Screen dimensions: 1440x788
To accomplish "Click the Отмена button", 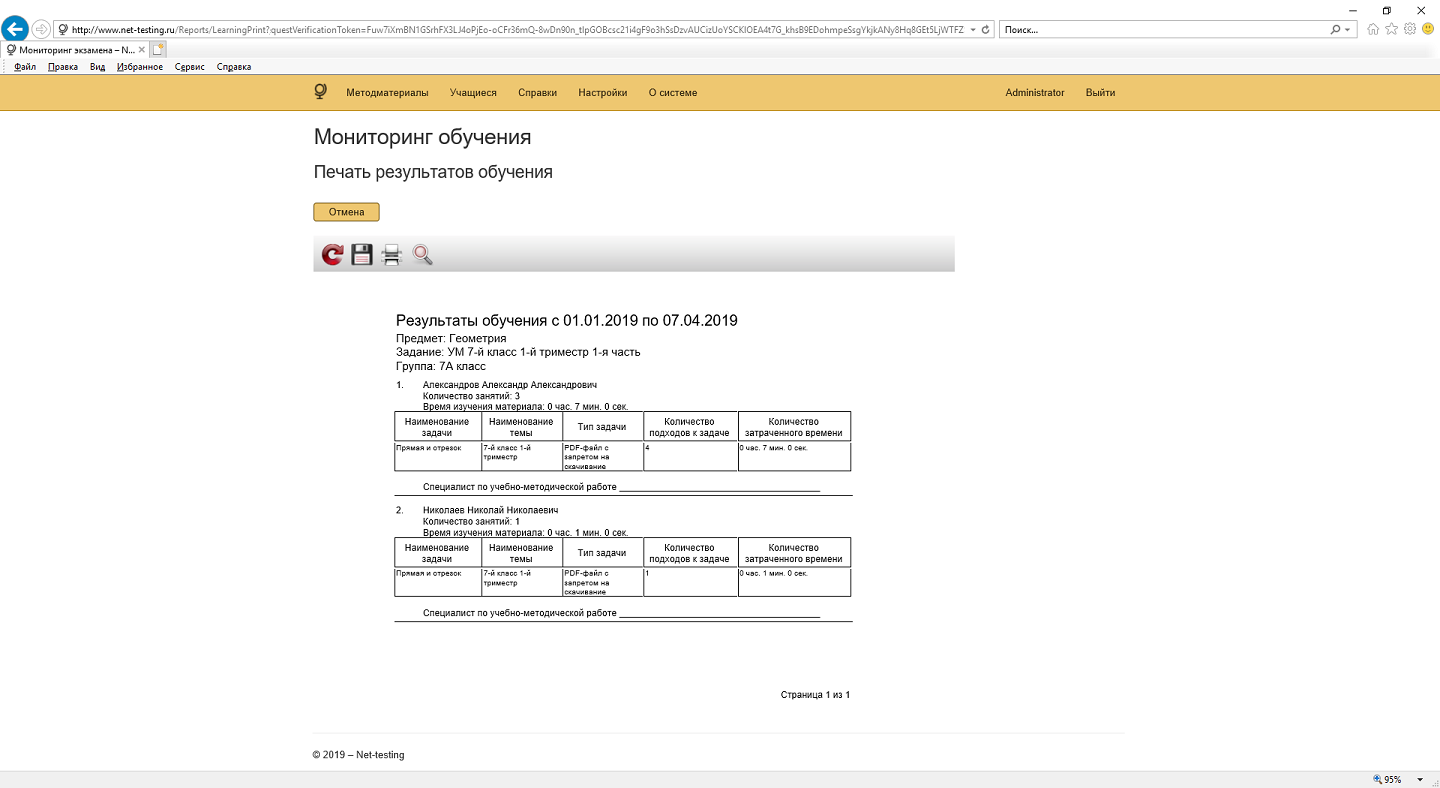I will [x=346, y=212].
